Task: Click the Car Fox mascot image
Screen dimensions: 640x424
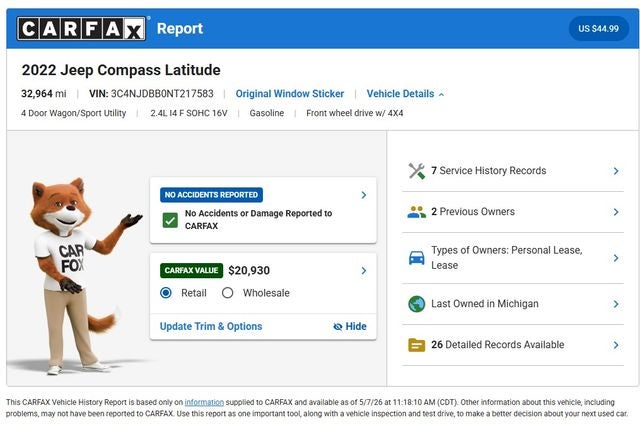Action: click(x=80, y=275)
